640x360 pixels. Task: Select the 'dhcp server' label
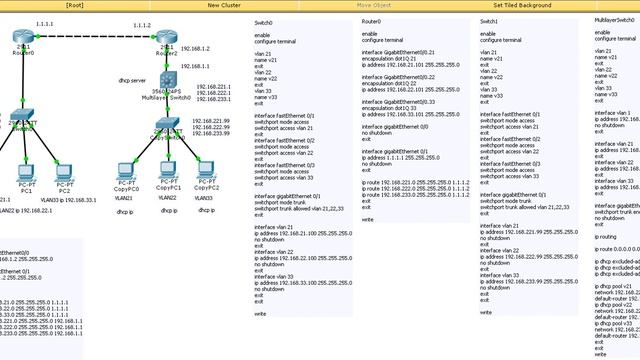coord(132,81)
